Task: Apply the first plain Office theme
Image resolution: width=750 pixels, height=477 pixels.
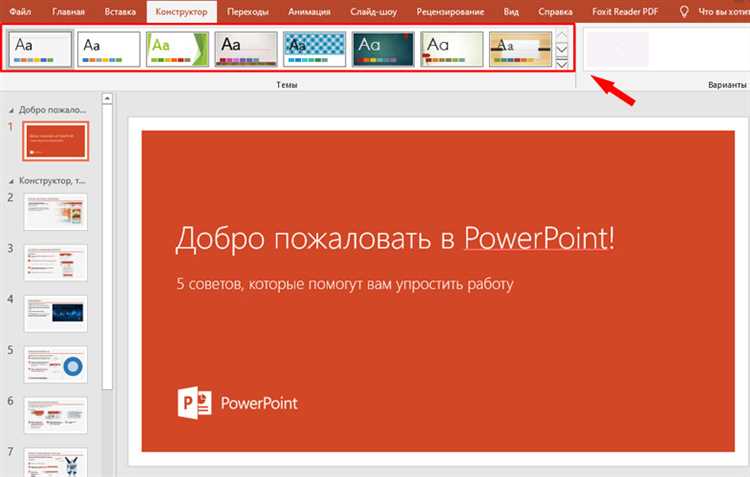Action: coord(40,49)
